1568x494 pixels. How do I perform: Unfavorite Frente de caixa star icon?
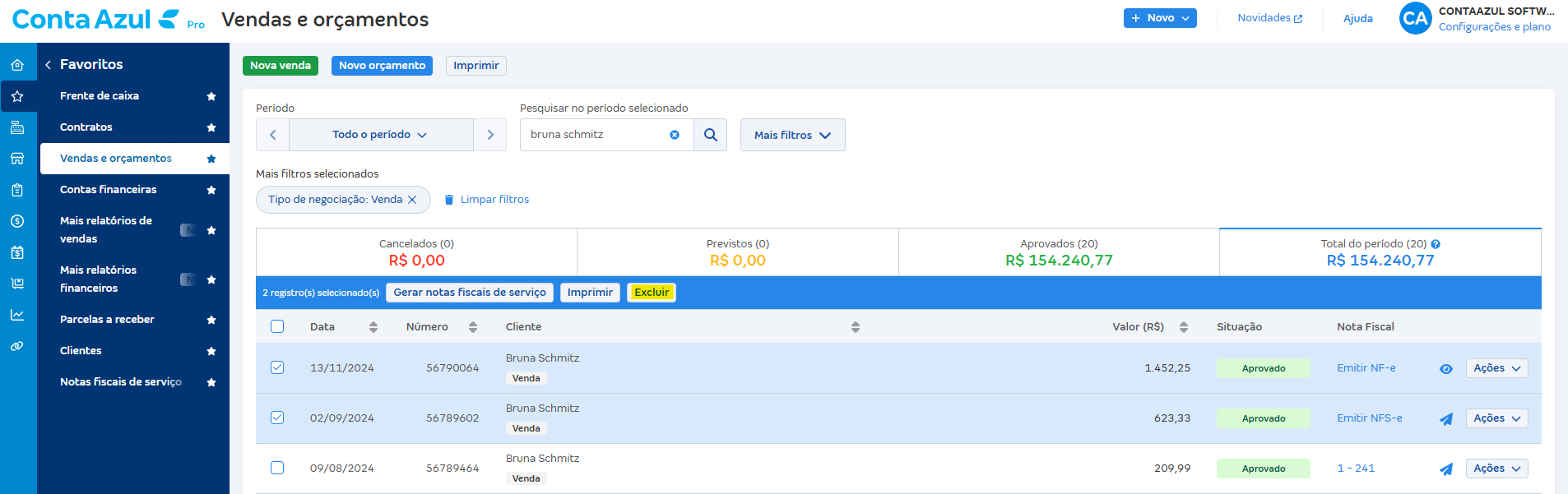click(x=211, y=96)
